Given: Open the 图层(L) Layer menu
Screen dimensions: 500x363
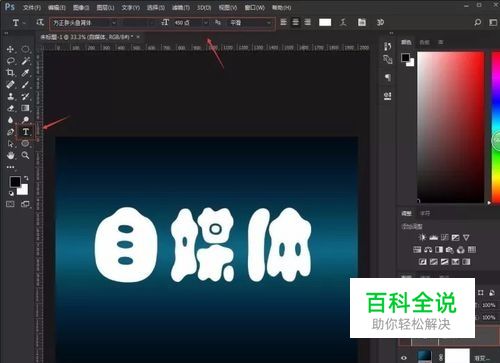Looking at the screenshot, I should click(105, 7).
